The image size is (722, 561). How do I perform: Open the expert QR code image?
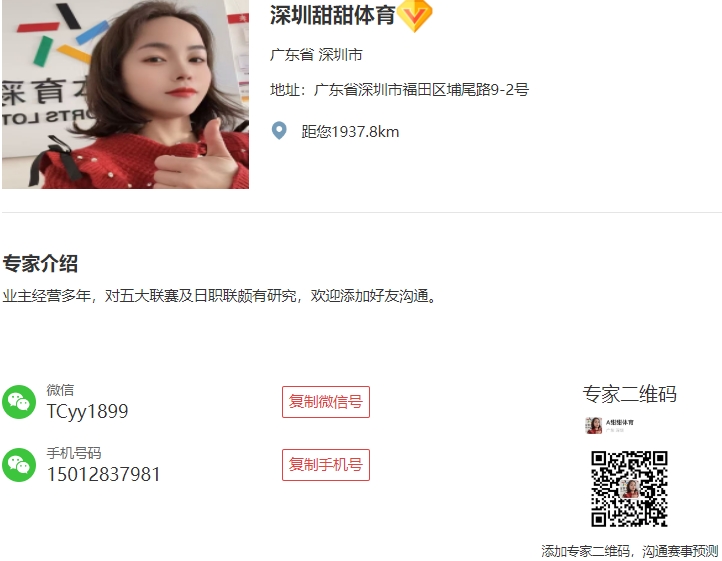[x=629, y=489]
